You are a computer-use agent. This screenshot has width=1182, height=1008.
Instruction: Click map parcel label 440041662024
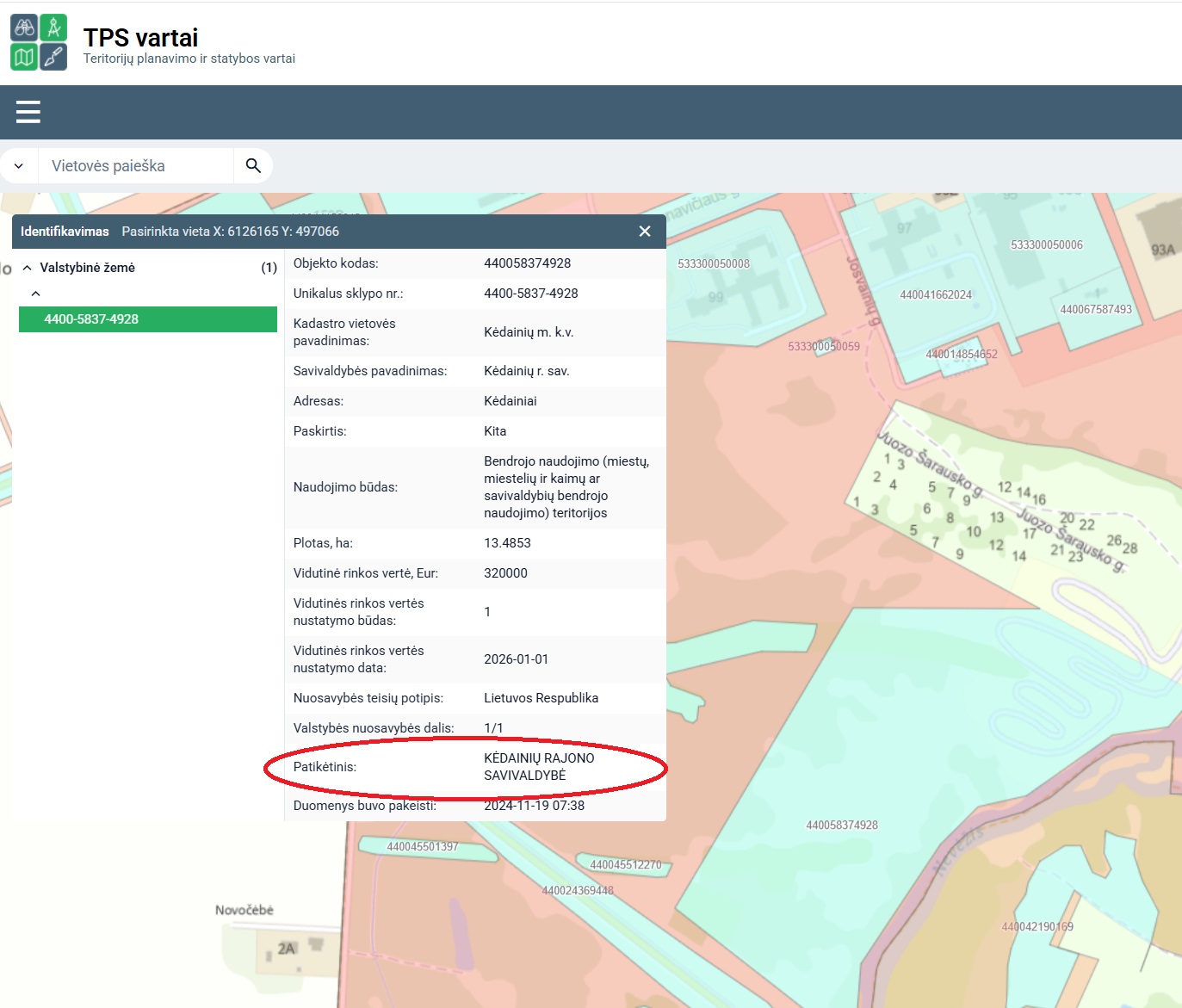point(936,294)
